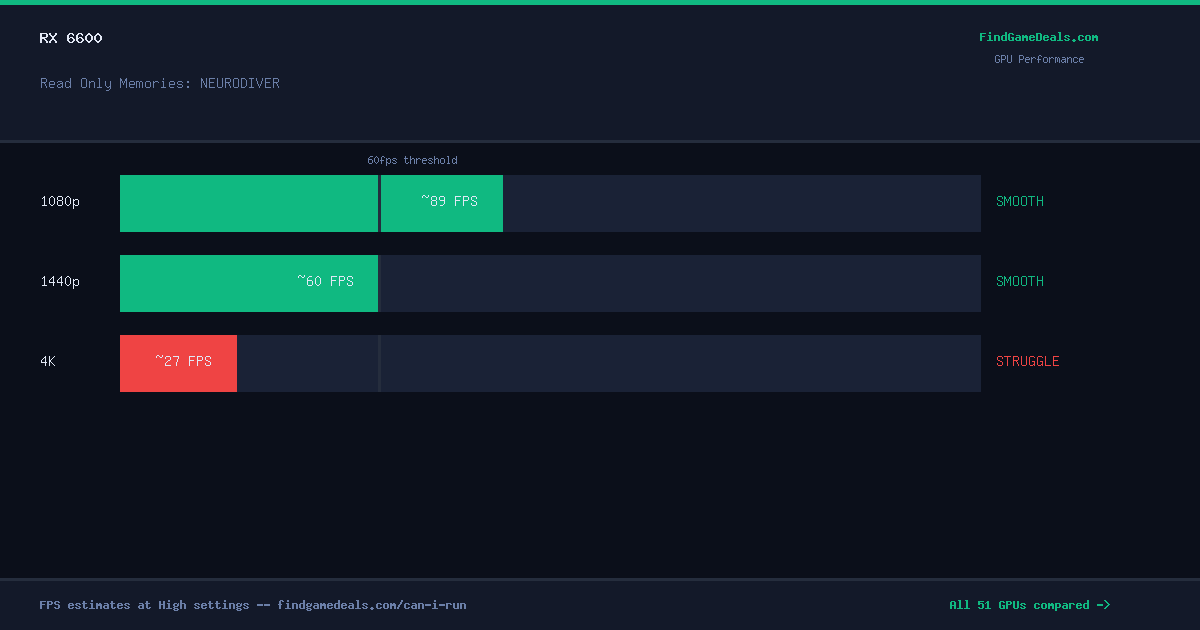
Task: Click the RX 6600 title
Action: click(x=71, y=38)
